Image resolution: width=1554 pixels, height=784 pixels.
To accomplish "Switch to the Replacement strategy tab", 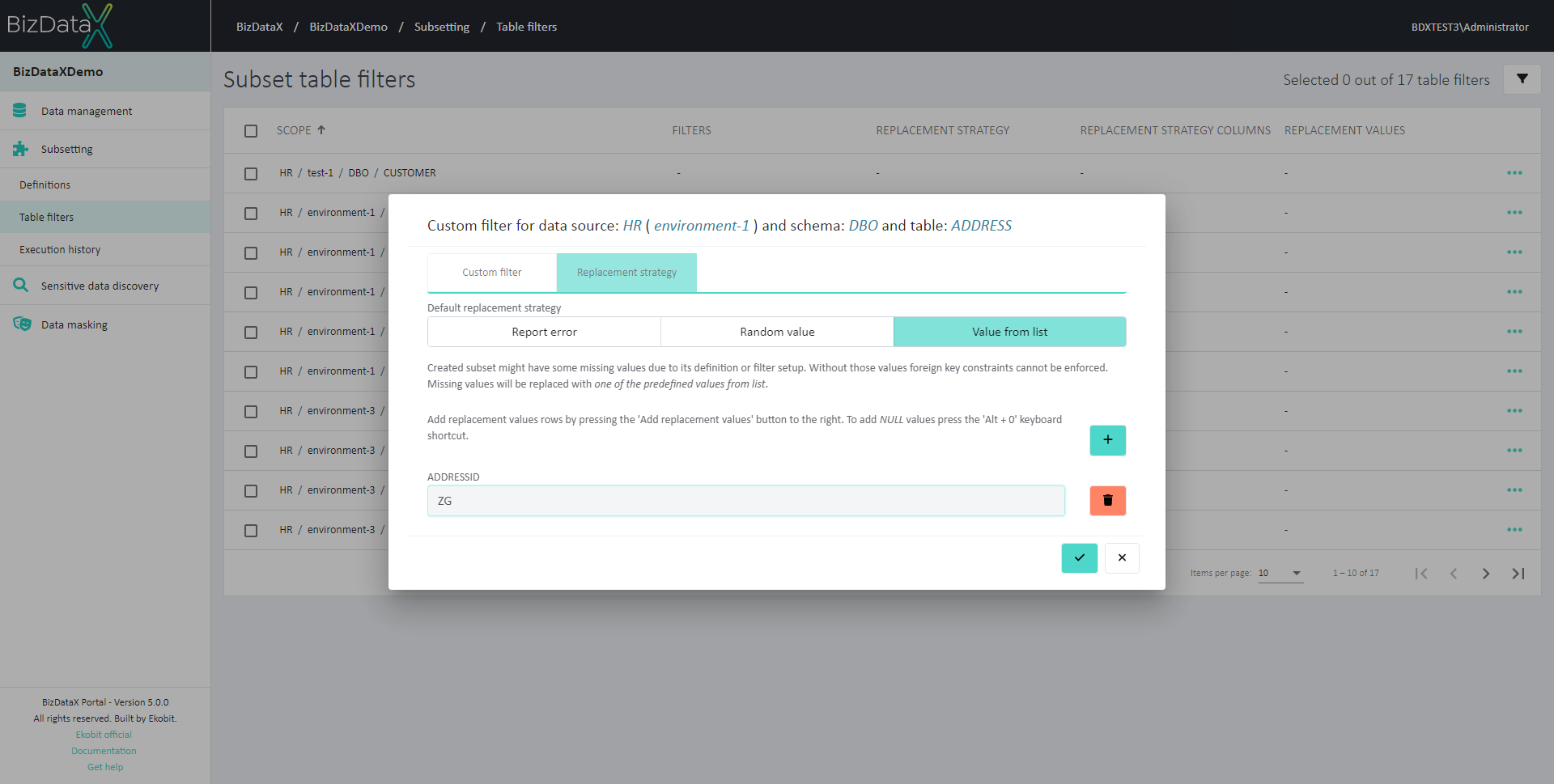I will click(626, 273).
